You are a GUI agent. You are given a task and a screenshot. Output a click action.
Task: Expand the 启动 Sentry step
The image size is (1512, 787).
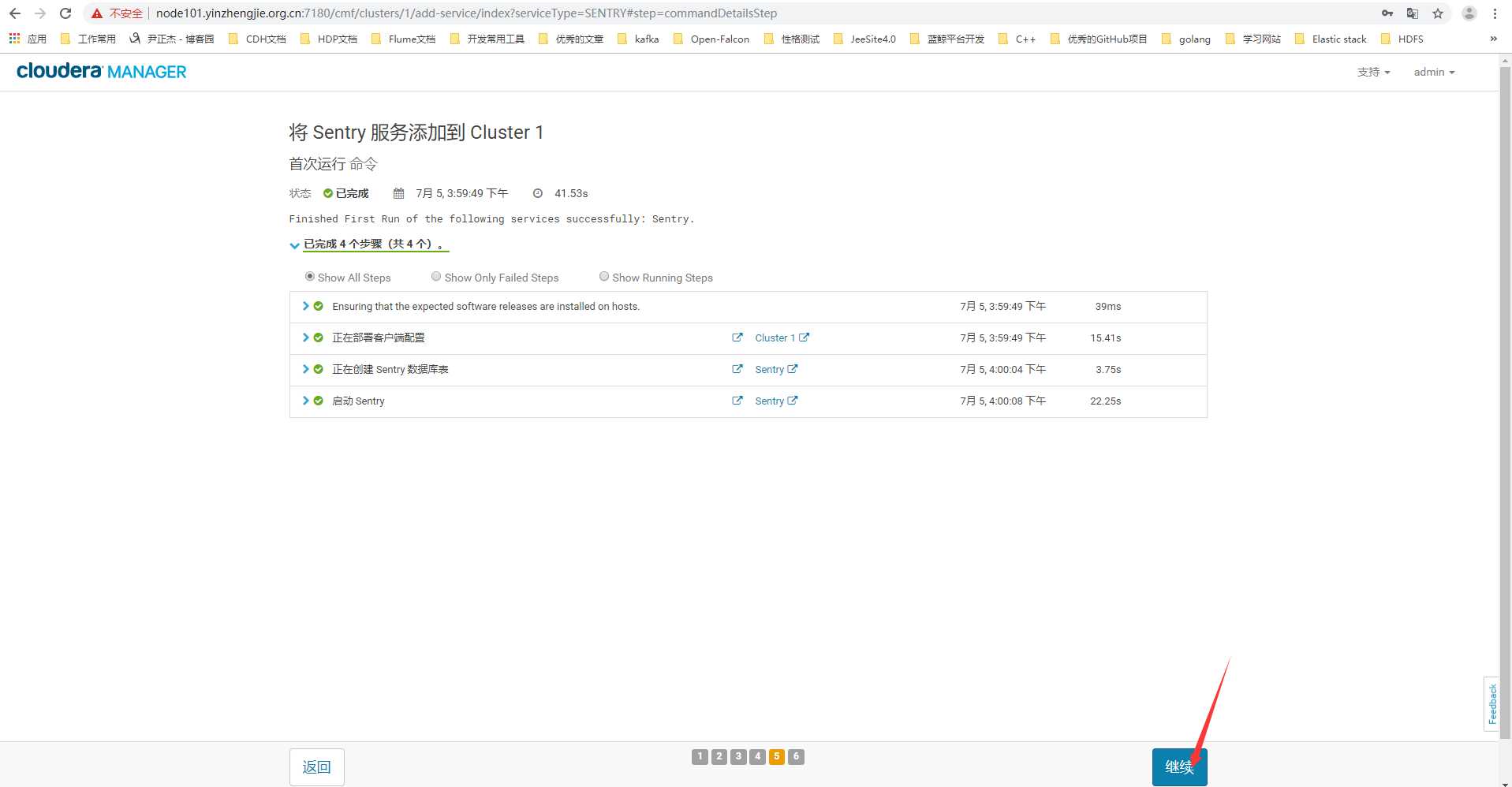point(305,401)
